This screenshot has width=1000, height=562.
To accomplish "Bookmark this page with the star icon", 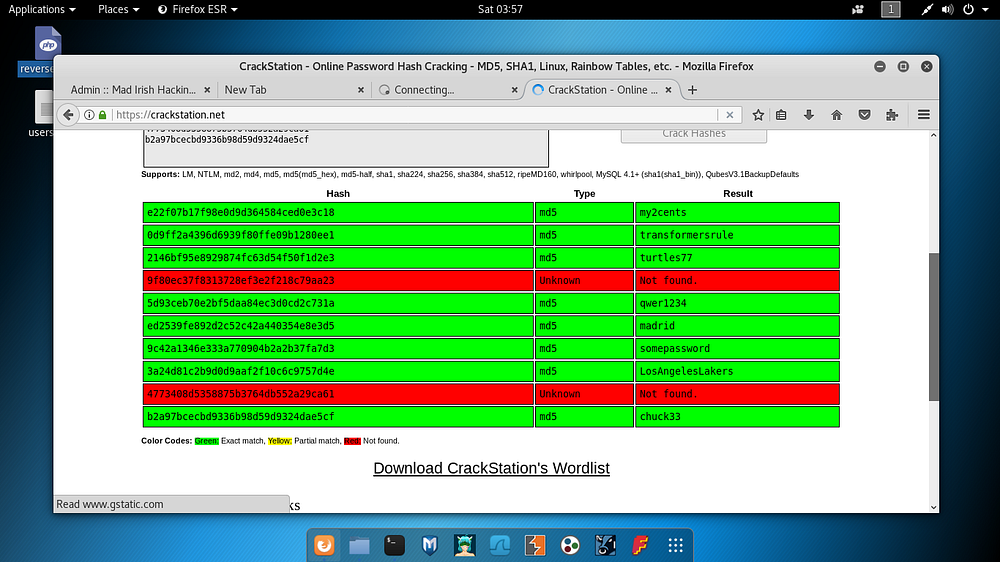I will (758, 115).
